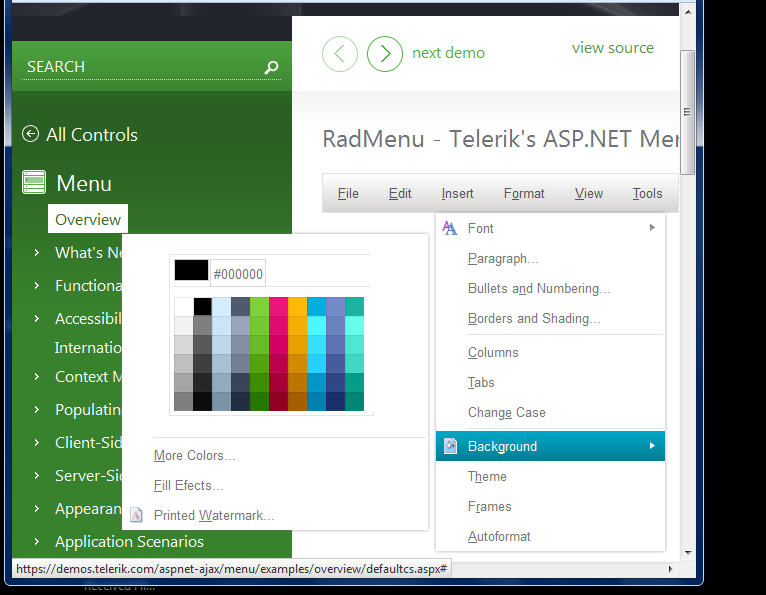
Task: Go to next demo arrow button
Action: tap(385, 54)
